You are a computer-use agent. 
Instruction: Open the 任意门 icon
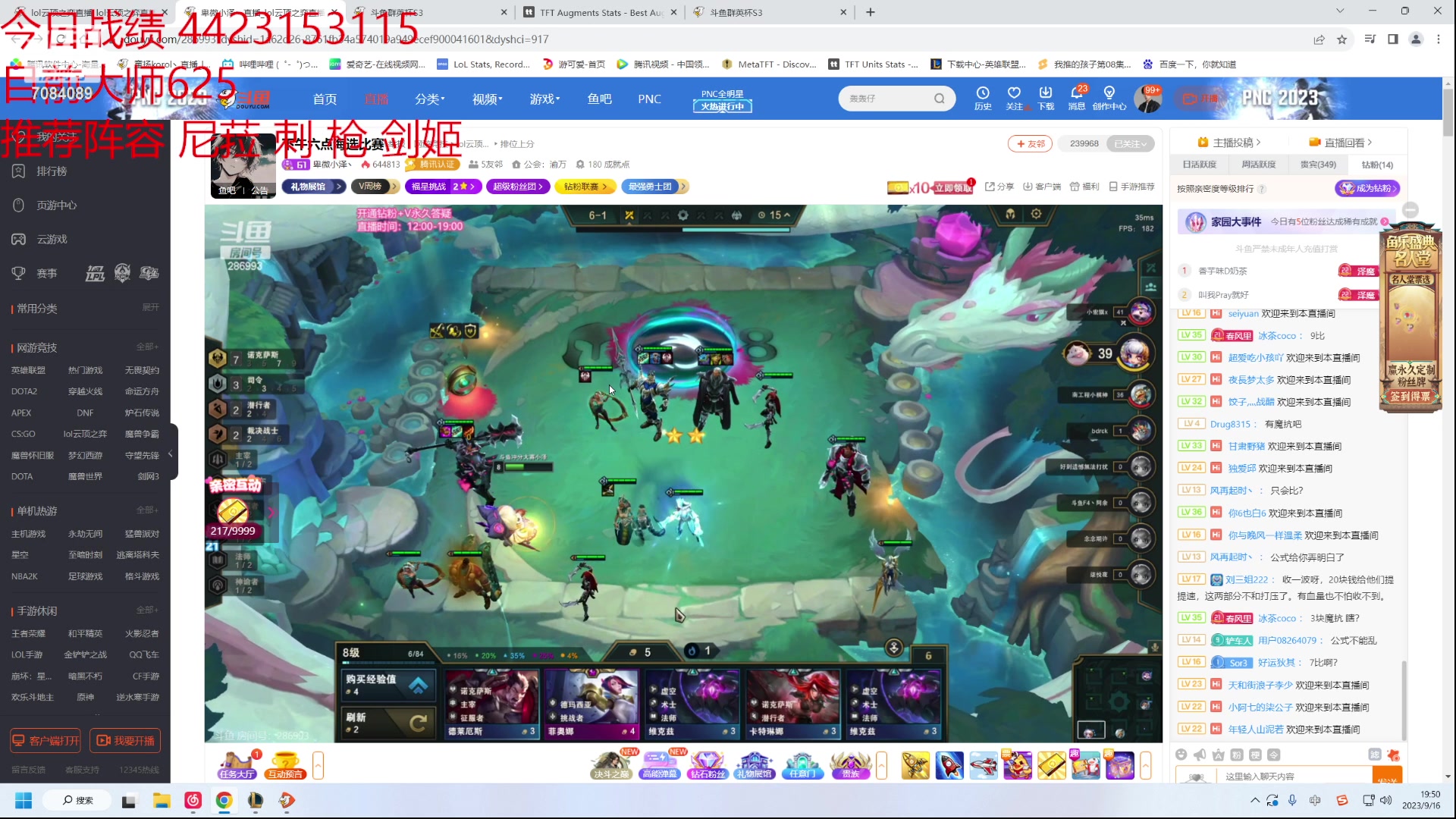coord(802,765)
